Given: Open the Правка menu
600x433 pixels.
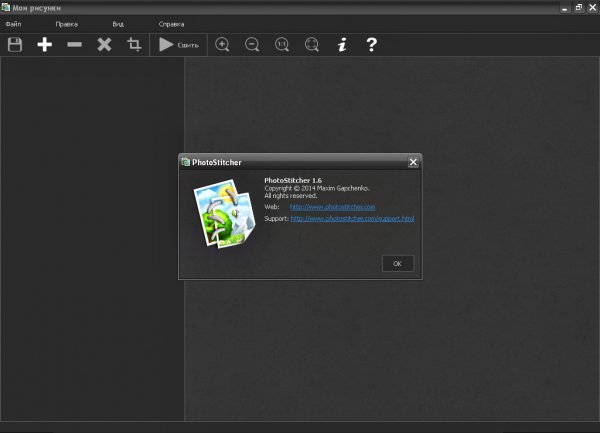Looking at the screenshot, I should pos(67,24).
